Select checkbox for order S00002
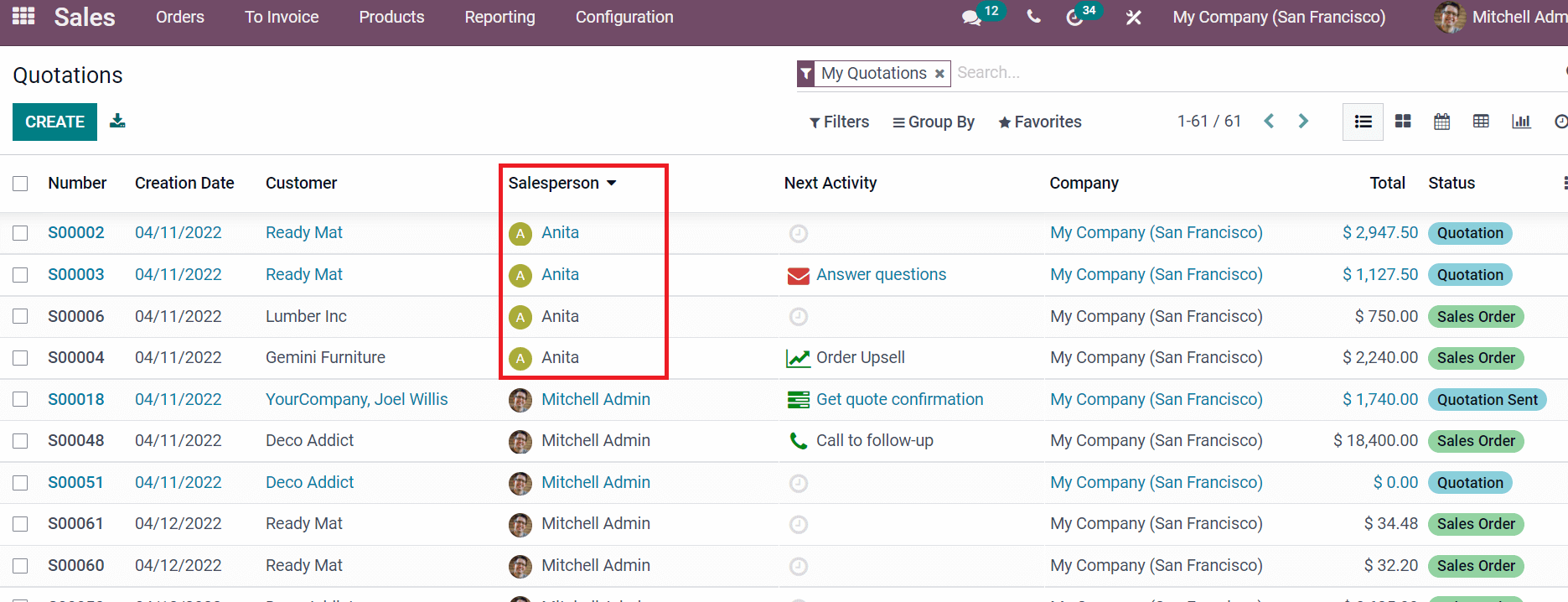Screen dimensions: 1568x602 [21, 233]
